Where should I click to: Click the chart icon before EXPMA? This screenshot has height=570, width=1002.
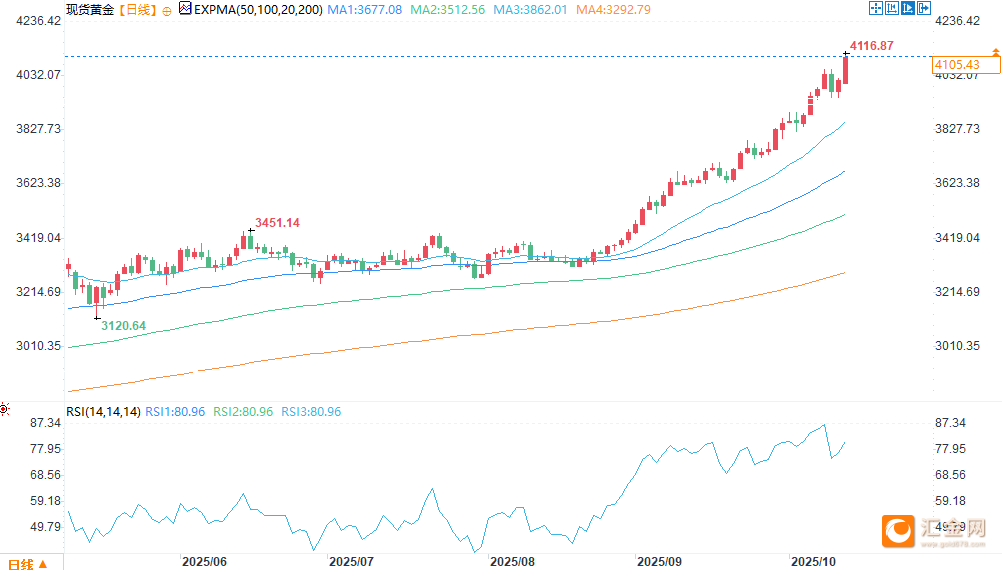185,8
